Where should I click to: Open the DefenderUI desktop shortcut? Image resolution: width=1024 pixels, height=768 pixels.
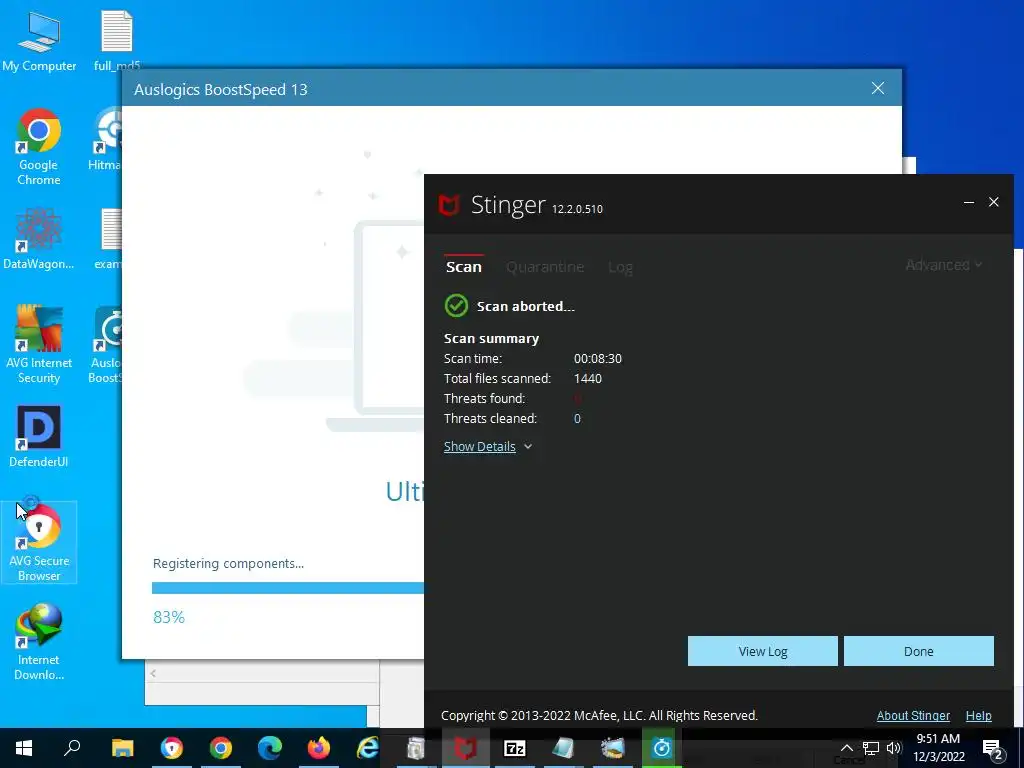point(39,437)
